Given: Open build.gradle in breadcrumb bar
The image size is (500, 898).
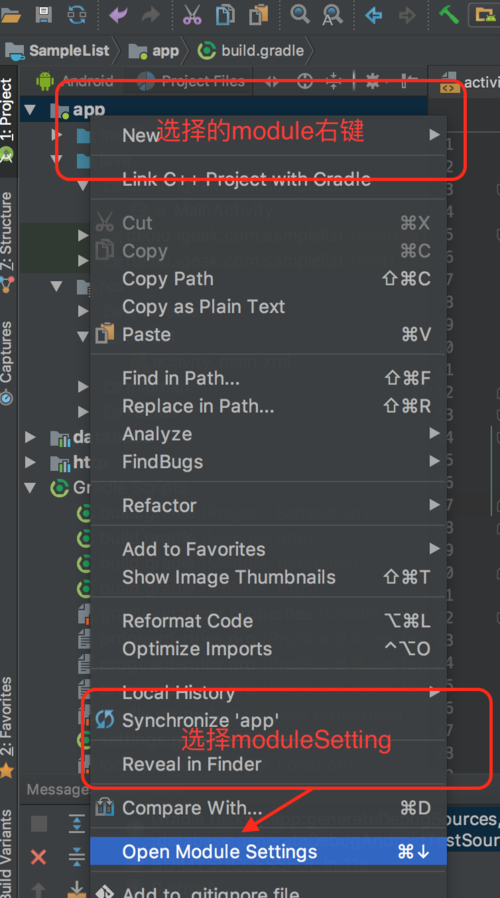Looking at the screenshot, I should 251,50.
